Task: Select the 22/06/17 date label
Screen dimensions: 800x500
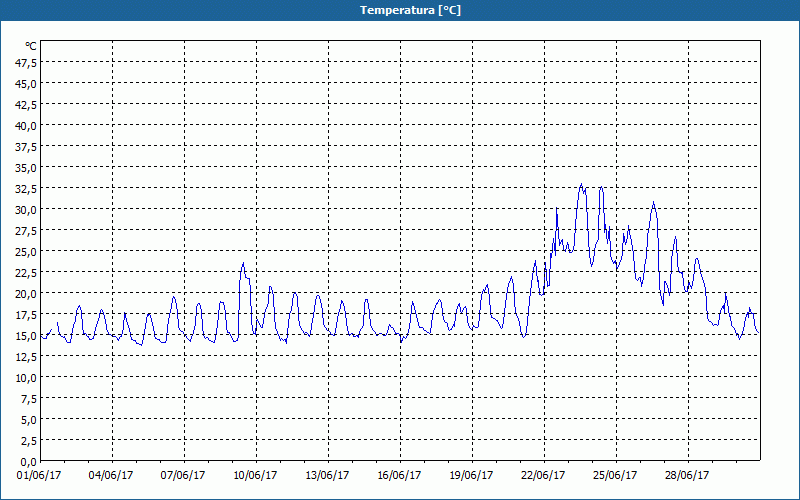Action: 543,476
